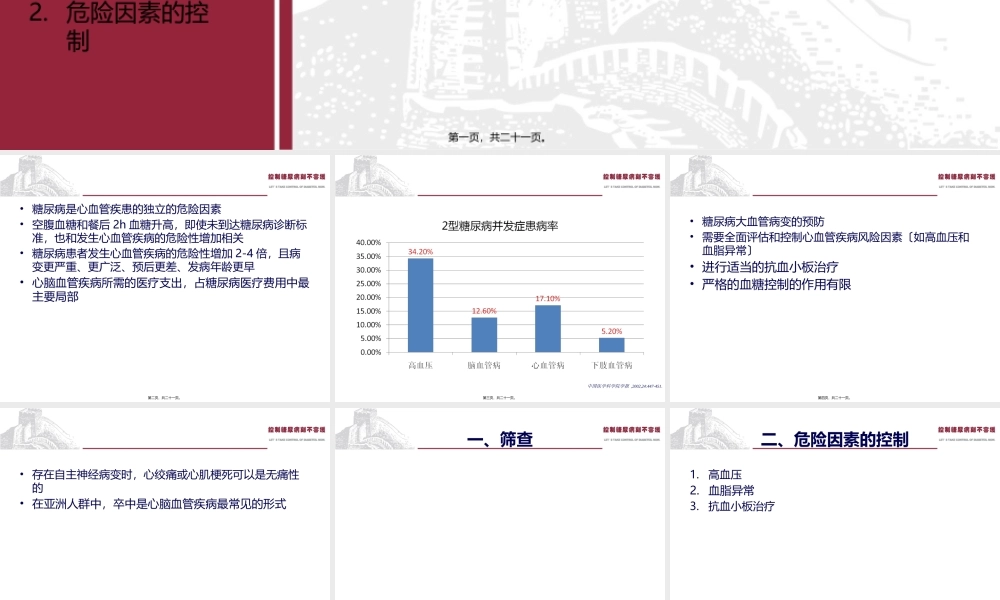The height and width of the screenshot is (600, 1000).
Task: Select the bullet '糖尿病是心血管疾患的独立的危险因素'
Action: coord(126,209)
